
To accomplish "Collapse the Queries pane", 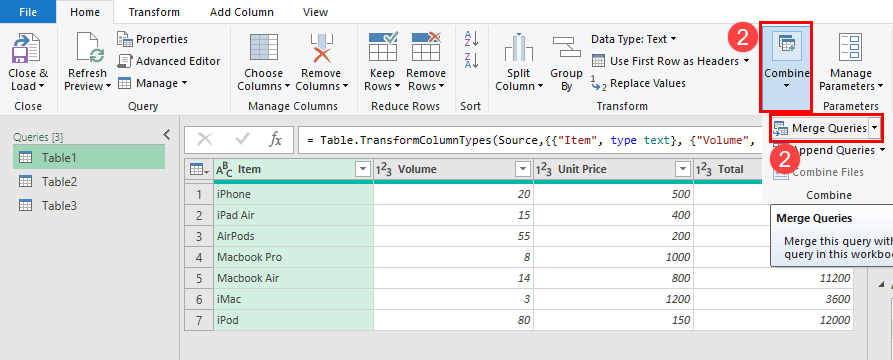I will coord(167,134).
